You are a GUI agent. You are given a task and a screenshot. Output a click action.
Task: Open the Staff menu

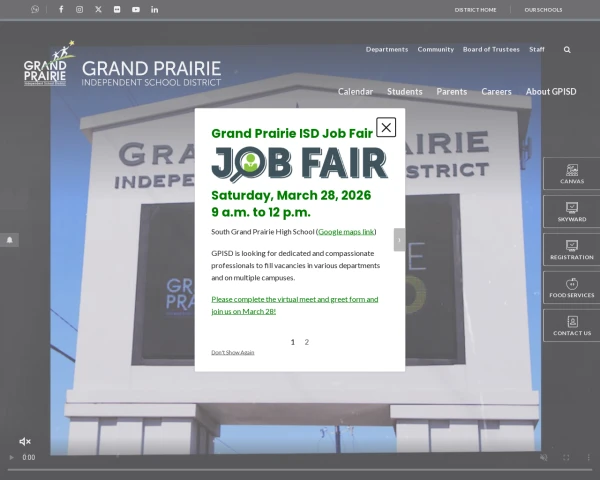pyautogui.click(x=537, y=49)
